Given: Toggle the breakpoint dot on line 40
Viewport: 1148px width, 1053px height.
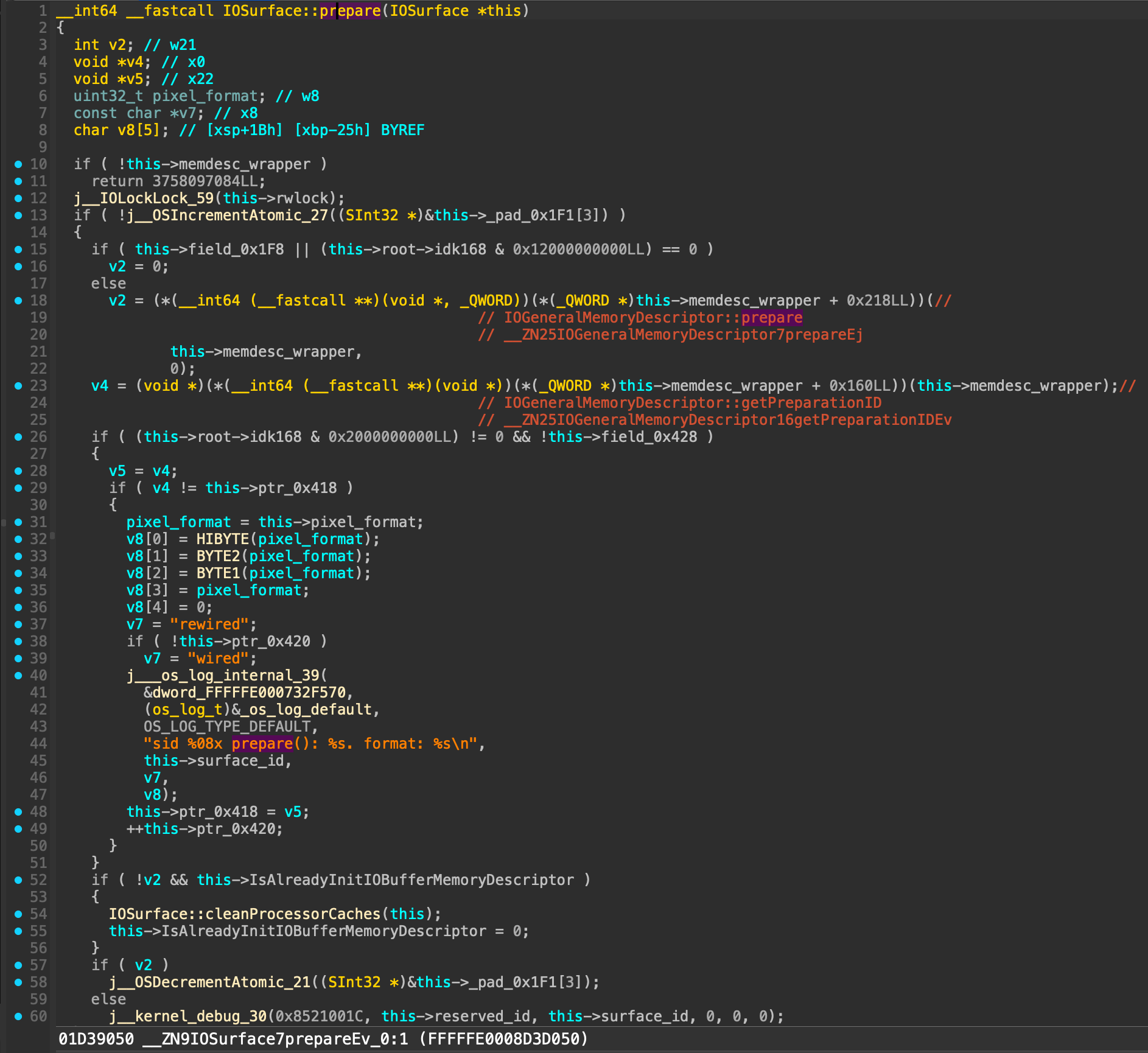Looking at the screenshot, I should tap(18, 675).
